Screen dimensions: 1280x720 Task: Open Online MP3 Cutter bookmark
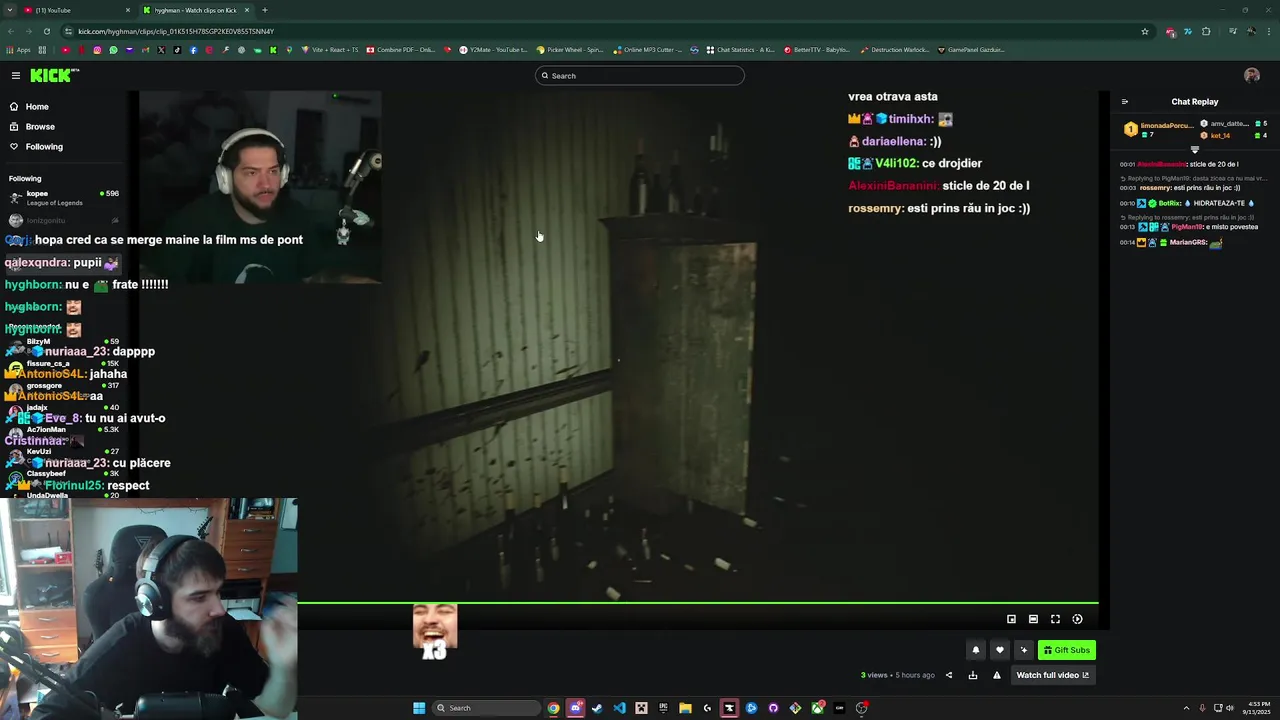pos(648,50)
